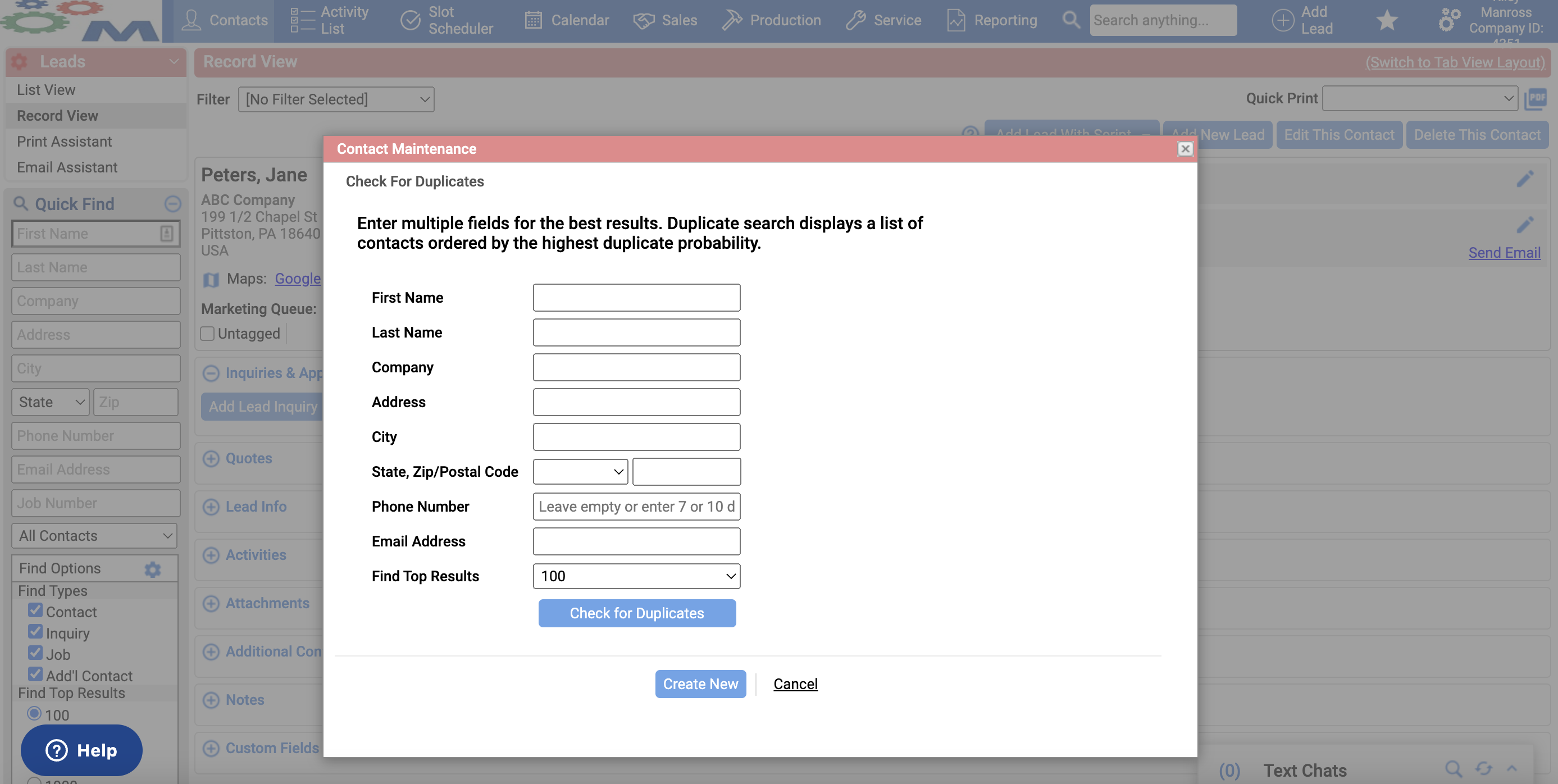Click the Edit This Contact button
The image size is (1558, 784).
point(1339,134)
